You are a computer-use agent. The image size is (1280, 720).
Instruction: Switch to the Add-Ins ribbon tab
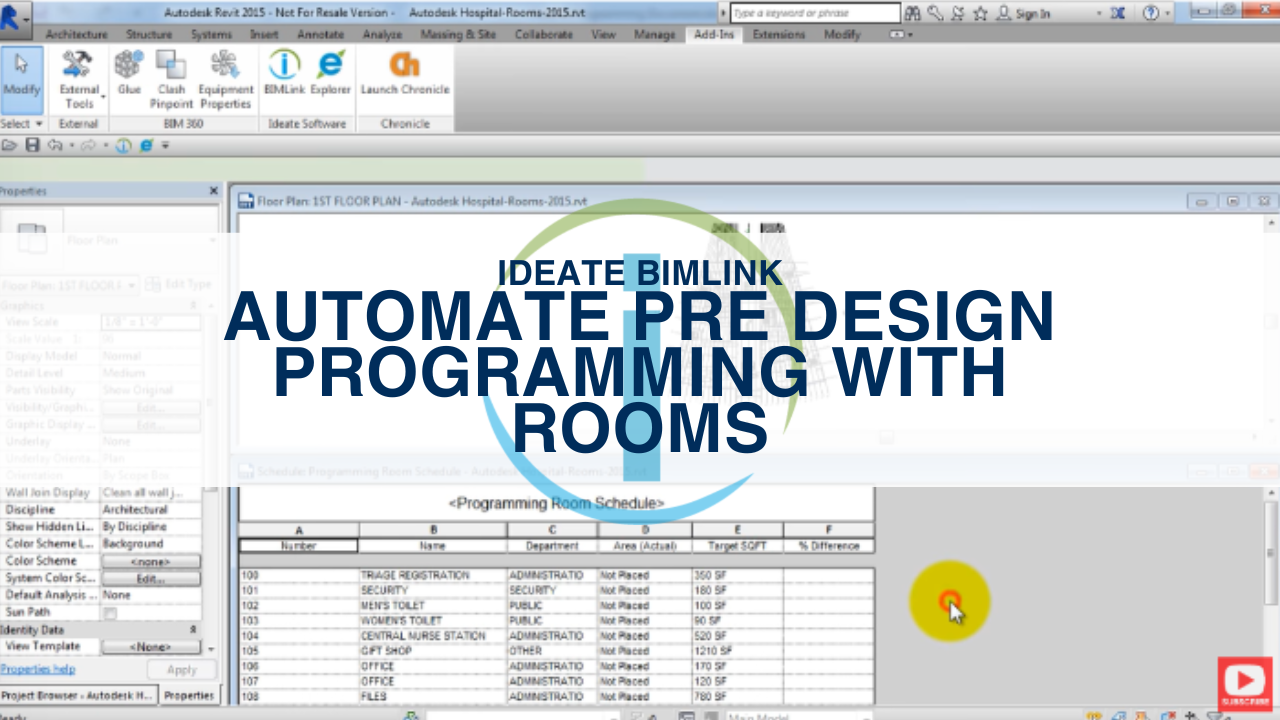[x=713, y=34]
